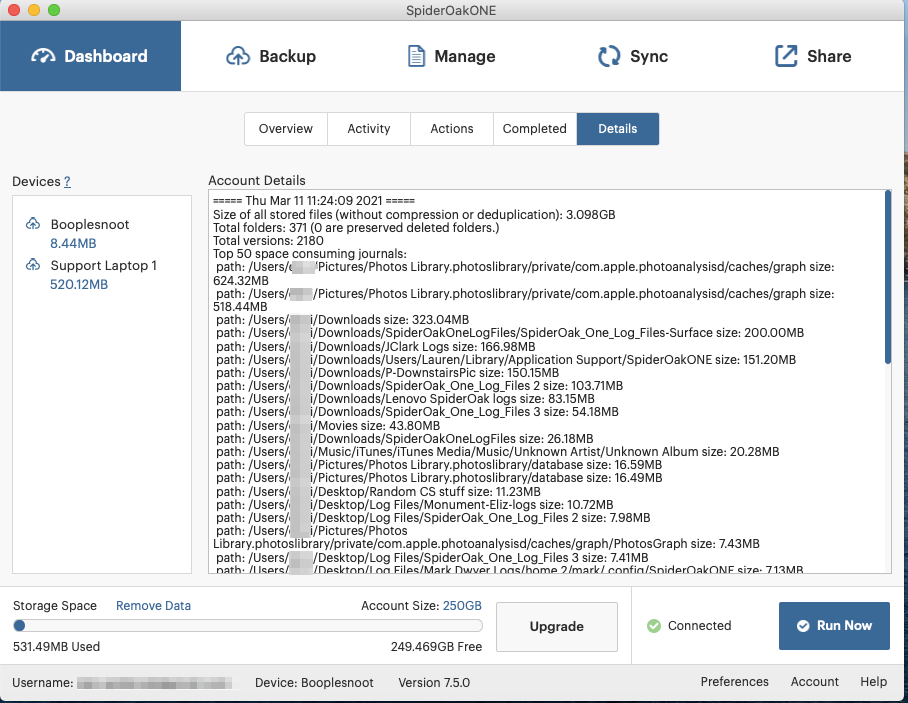Click the Movies size: 43.80MB line
The height and width of the screenshot is (703, 908).
(328, 426)
